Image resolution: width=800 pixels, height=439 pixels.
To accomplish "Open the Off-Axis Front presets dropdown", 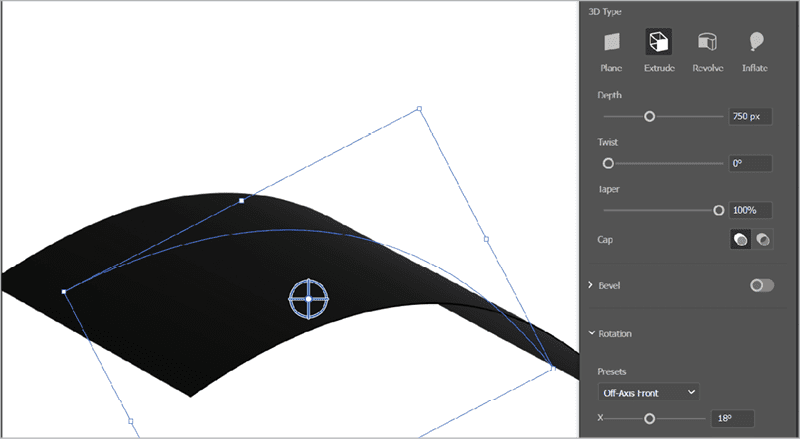I will pyautogui.click(x=648, y=393).
